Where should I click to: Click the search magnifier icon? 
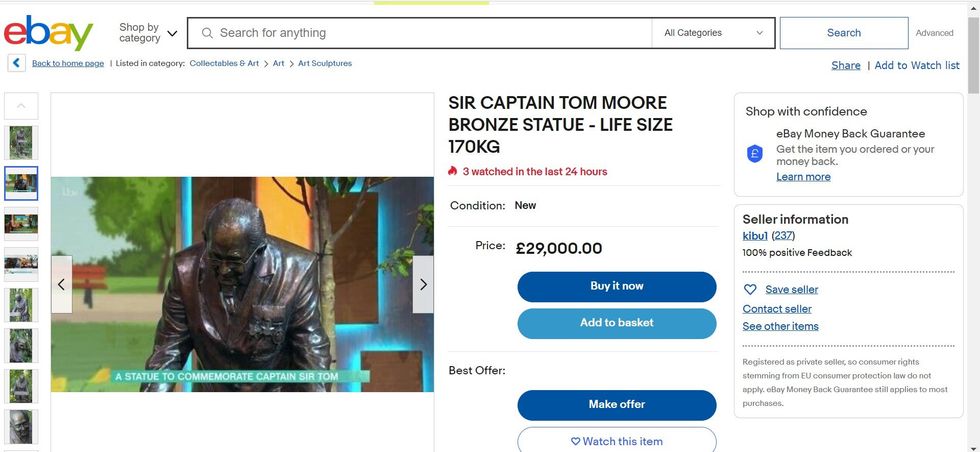tap(207, 33)
